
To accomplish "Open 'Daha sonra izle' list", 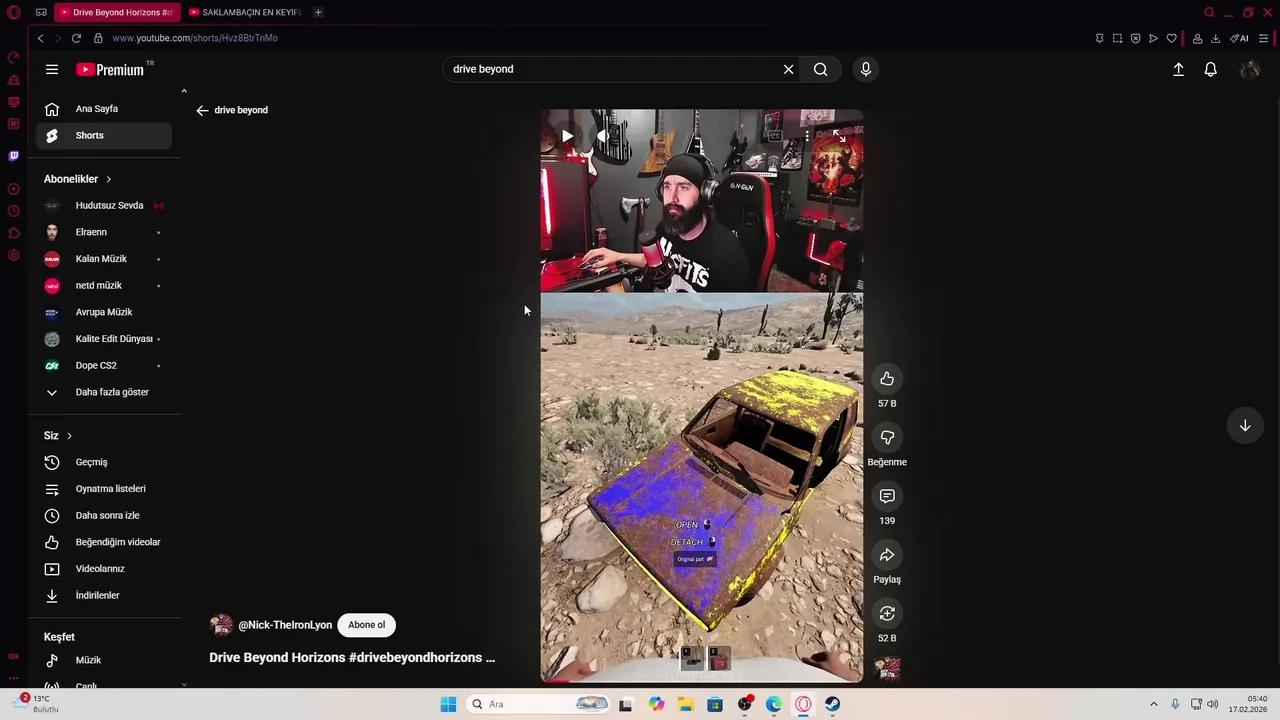I will tap(104, 515).
